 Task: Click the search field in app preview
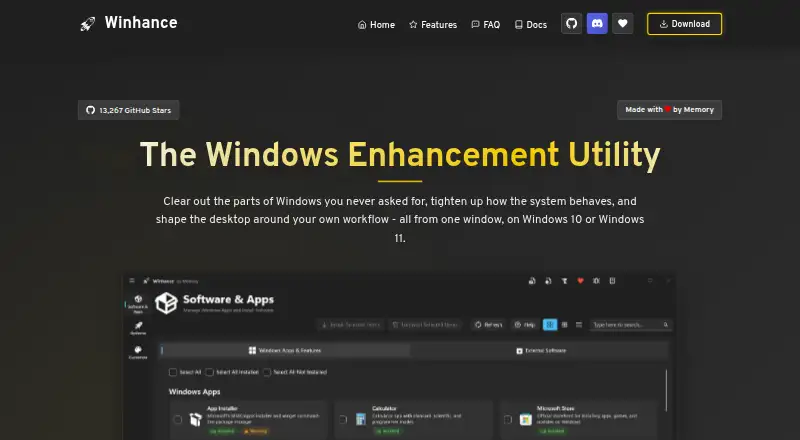pyautogui.click(x=631, y=325)
